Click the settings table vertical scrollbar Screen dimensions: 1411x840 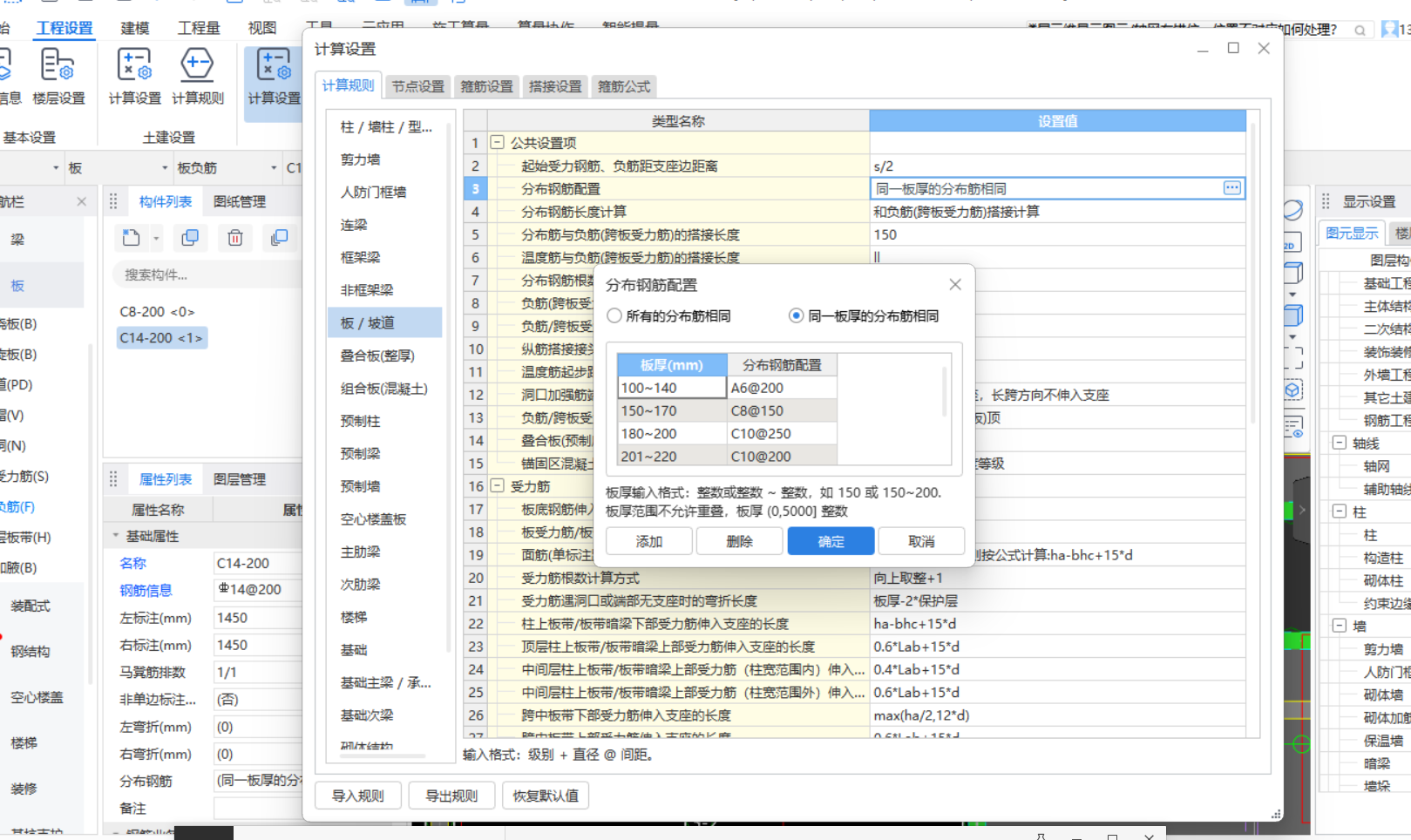click(1253, 274)
